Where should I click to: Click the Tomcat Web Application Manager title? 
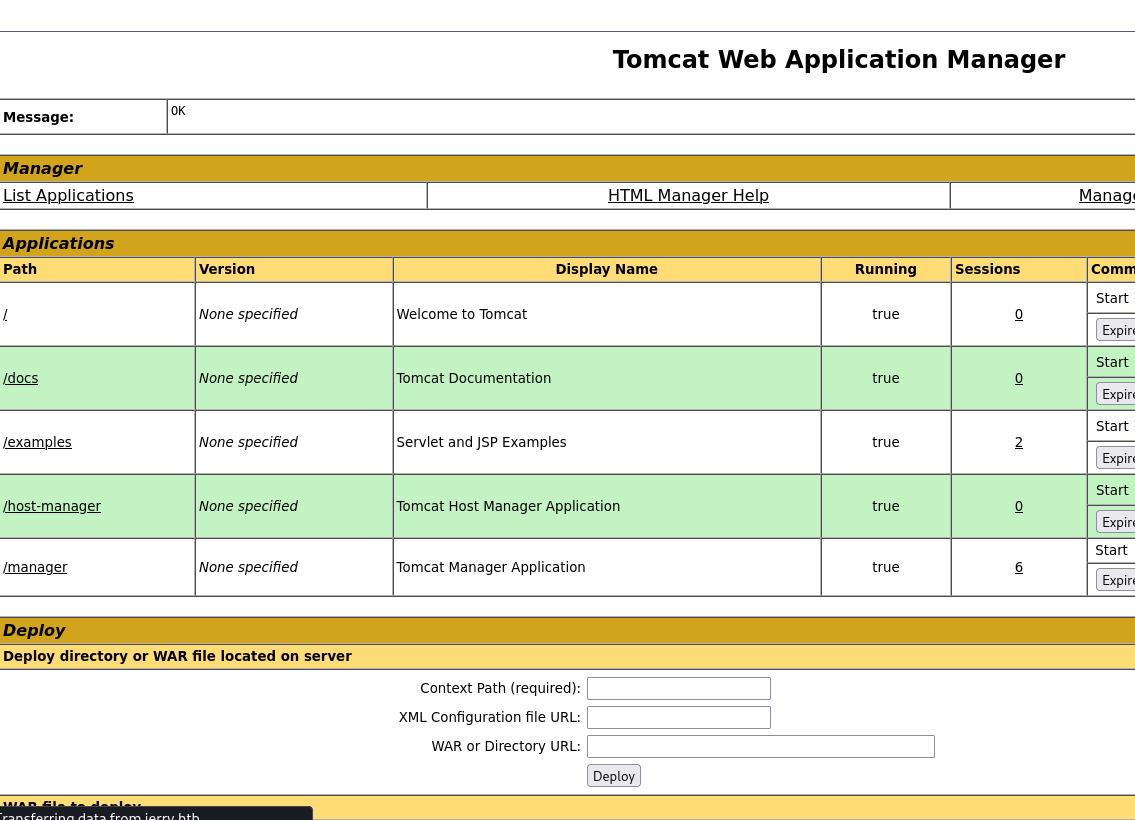click(839, 59)
